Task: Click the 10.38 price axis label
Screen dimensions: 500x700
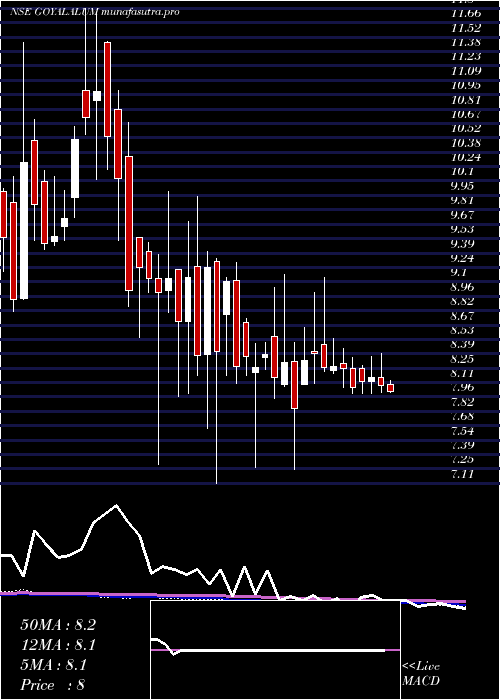Action: [x=466, y=143]
